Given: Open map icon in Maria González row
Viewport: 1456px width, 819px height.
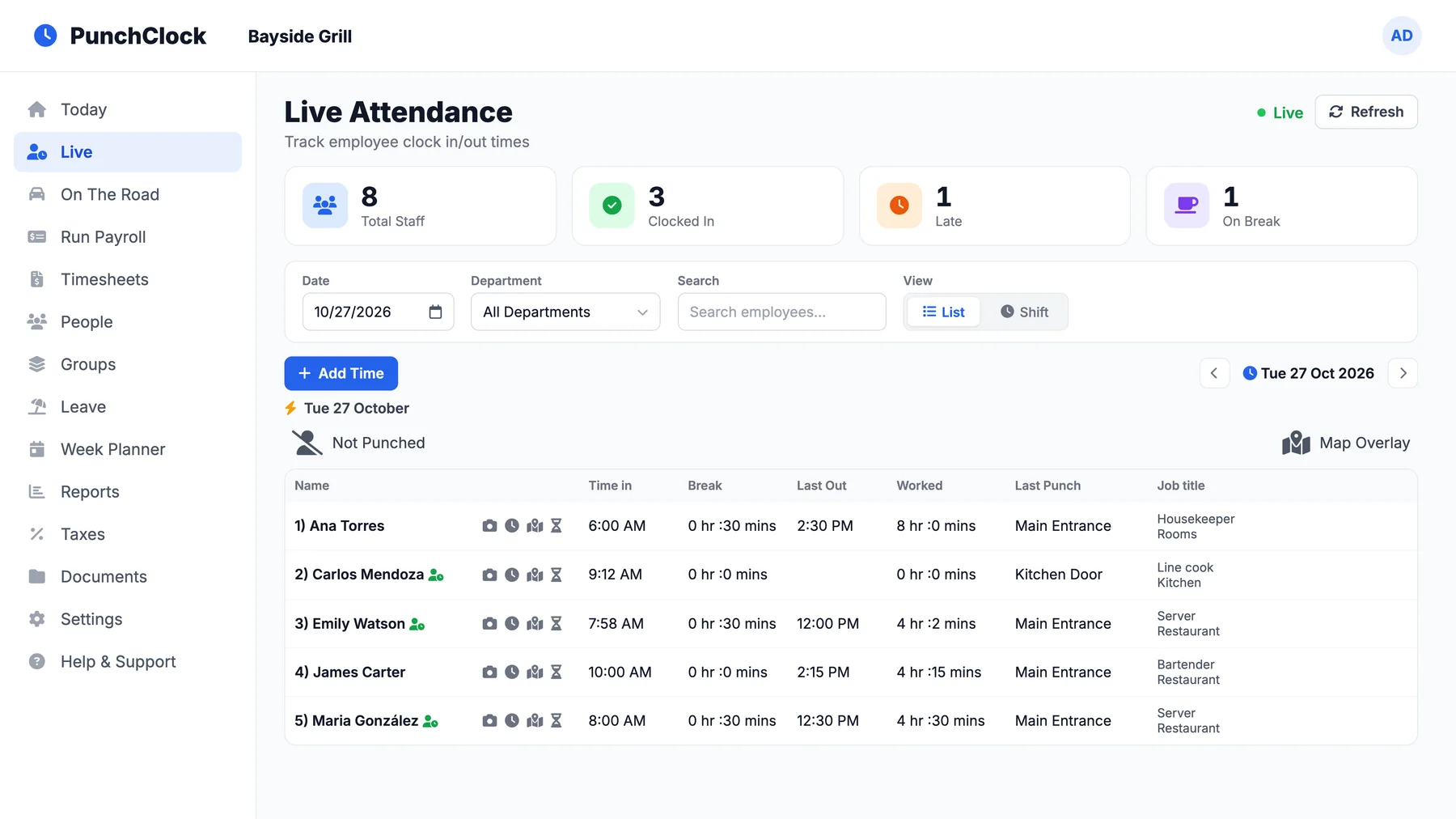Looking at the screenshot, I should click(535, 721).
